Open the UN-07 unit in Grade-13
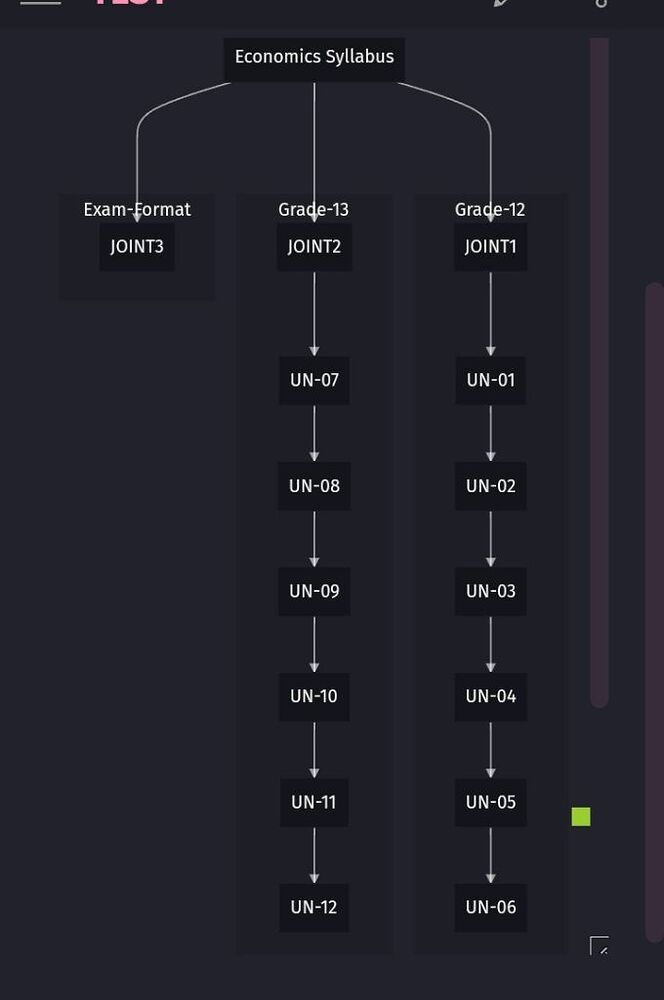Screen dimensions: 664x1000 pos(314,380)
